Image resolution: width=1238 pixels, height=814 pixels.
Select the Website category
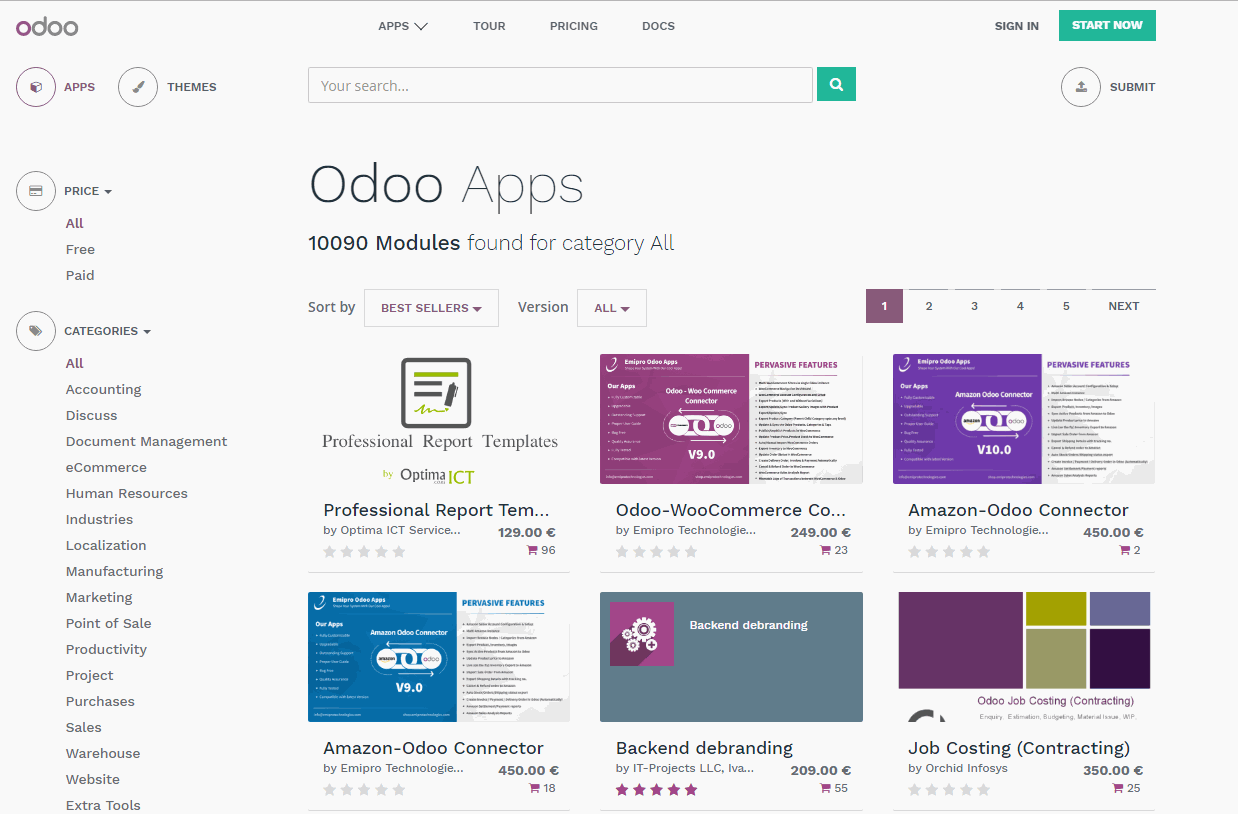93,779
